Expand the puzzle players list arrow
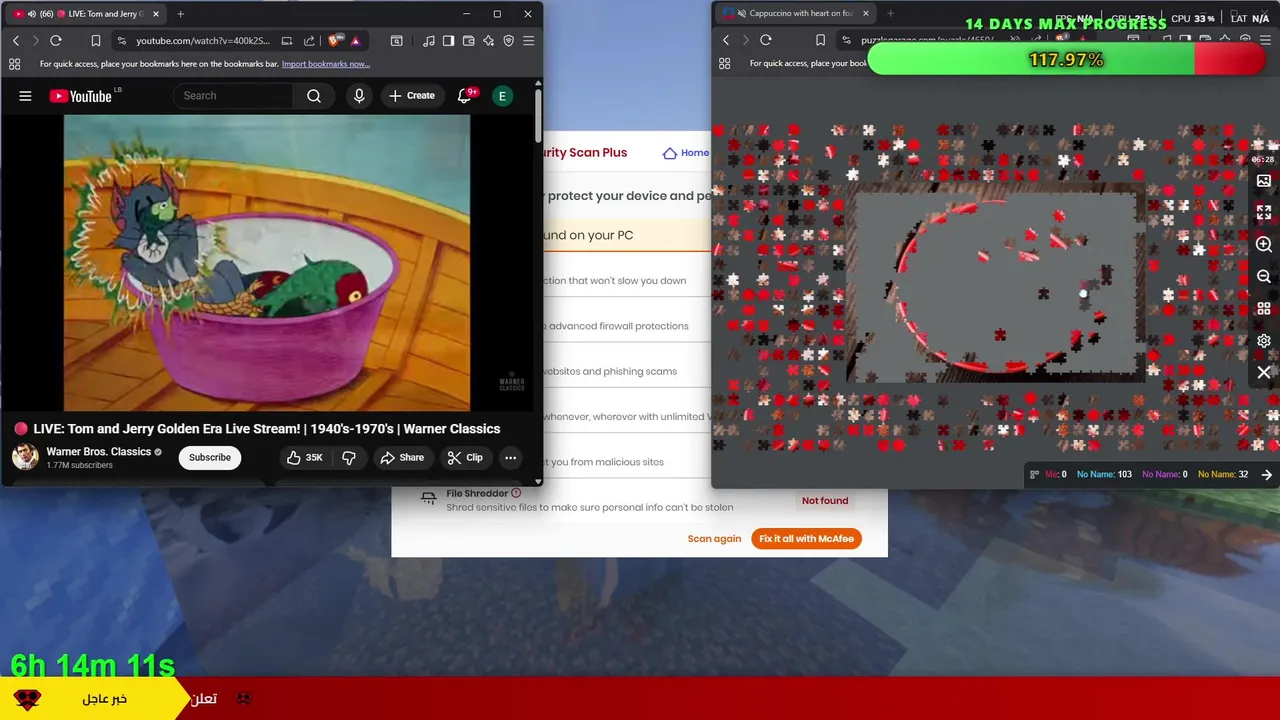 coord(1267,475)
